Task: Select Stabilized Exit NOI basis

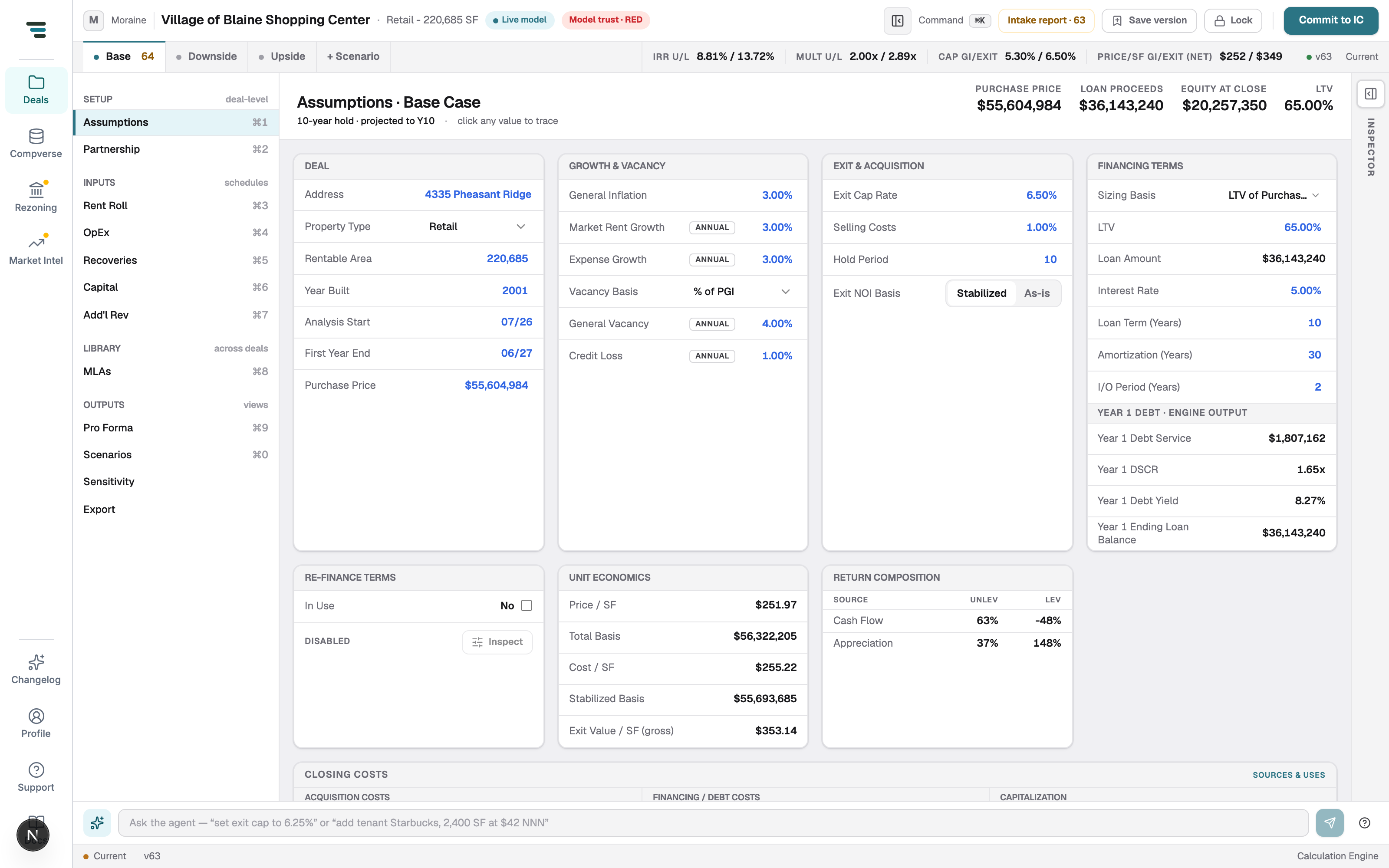Action: [x=981, y=293]
